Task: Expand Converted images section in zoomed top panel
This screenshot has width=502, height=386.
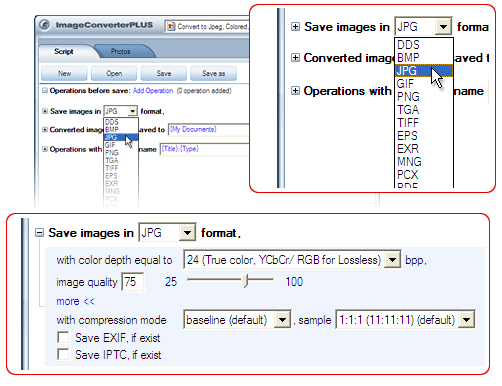Action: (x=295, y=58)
